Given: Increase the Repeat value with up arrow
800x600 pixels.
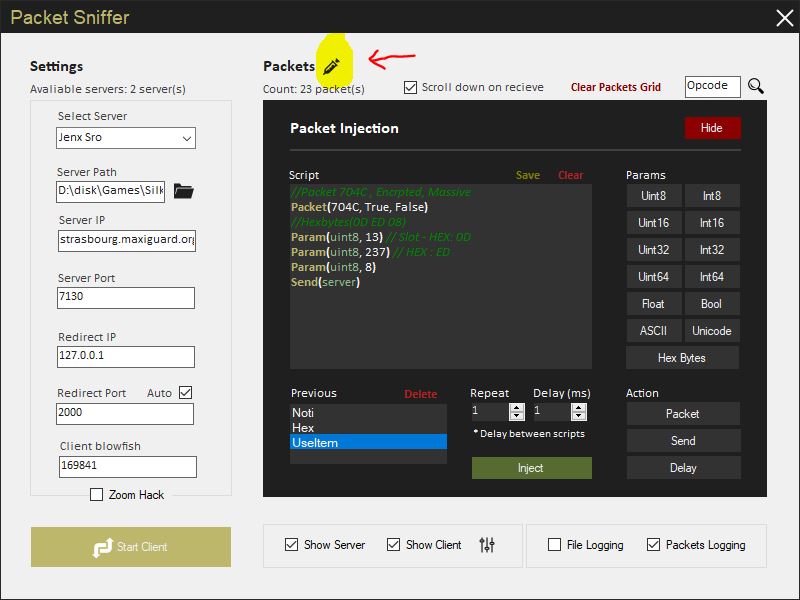Looking at the screenshot, I should coord(516,407).
